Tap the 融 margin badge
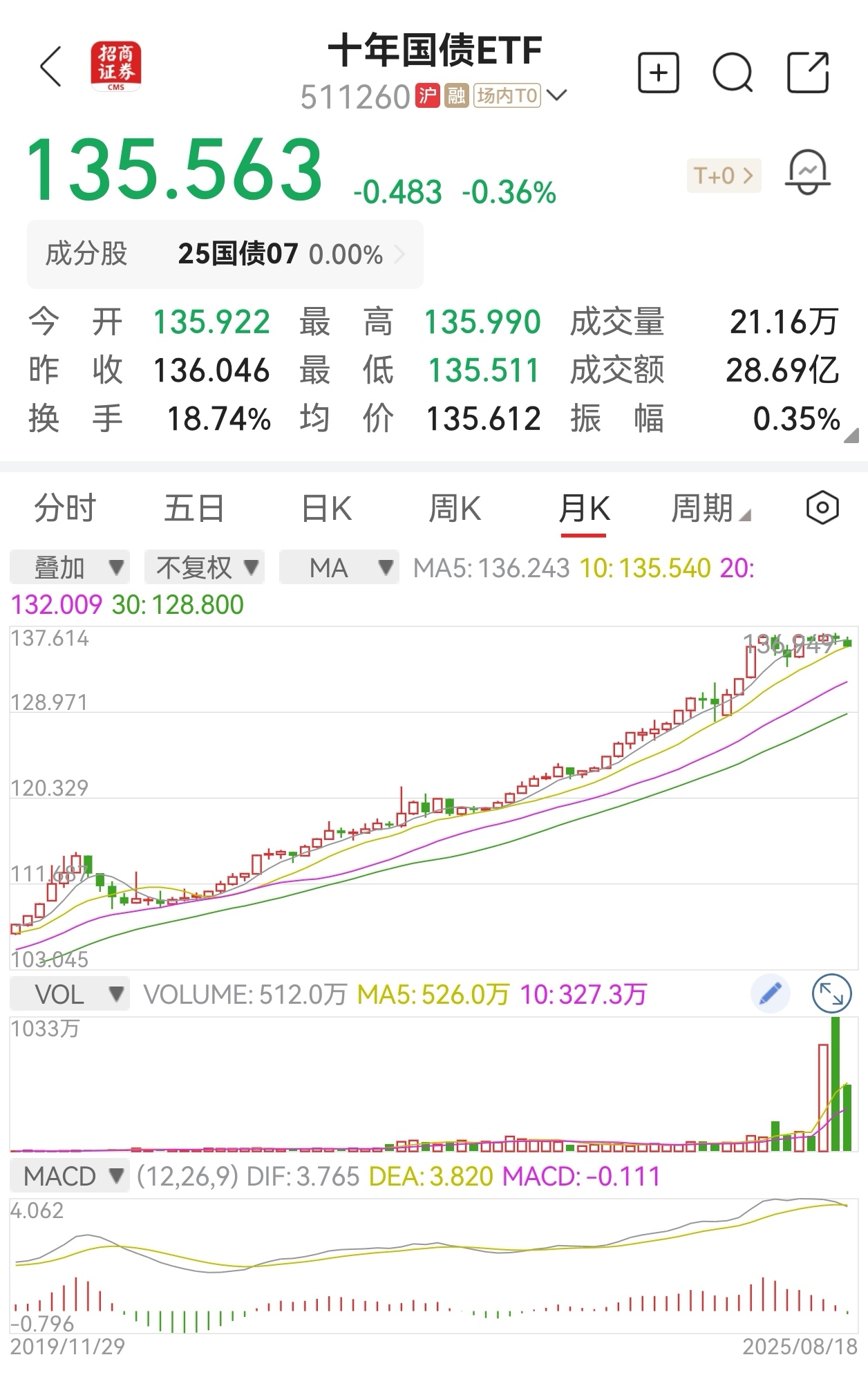Viewport: 868px width, 1384px height. pyautogui.click(x=457, y=95)
